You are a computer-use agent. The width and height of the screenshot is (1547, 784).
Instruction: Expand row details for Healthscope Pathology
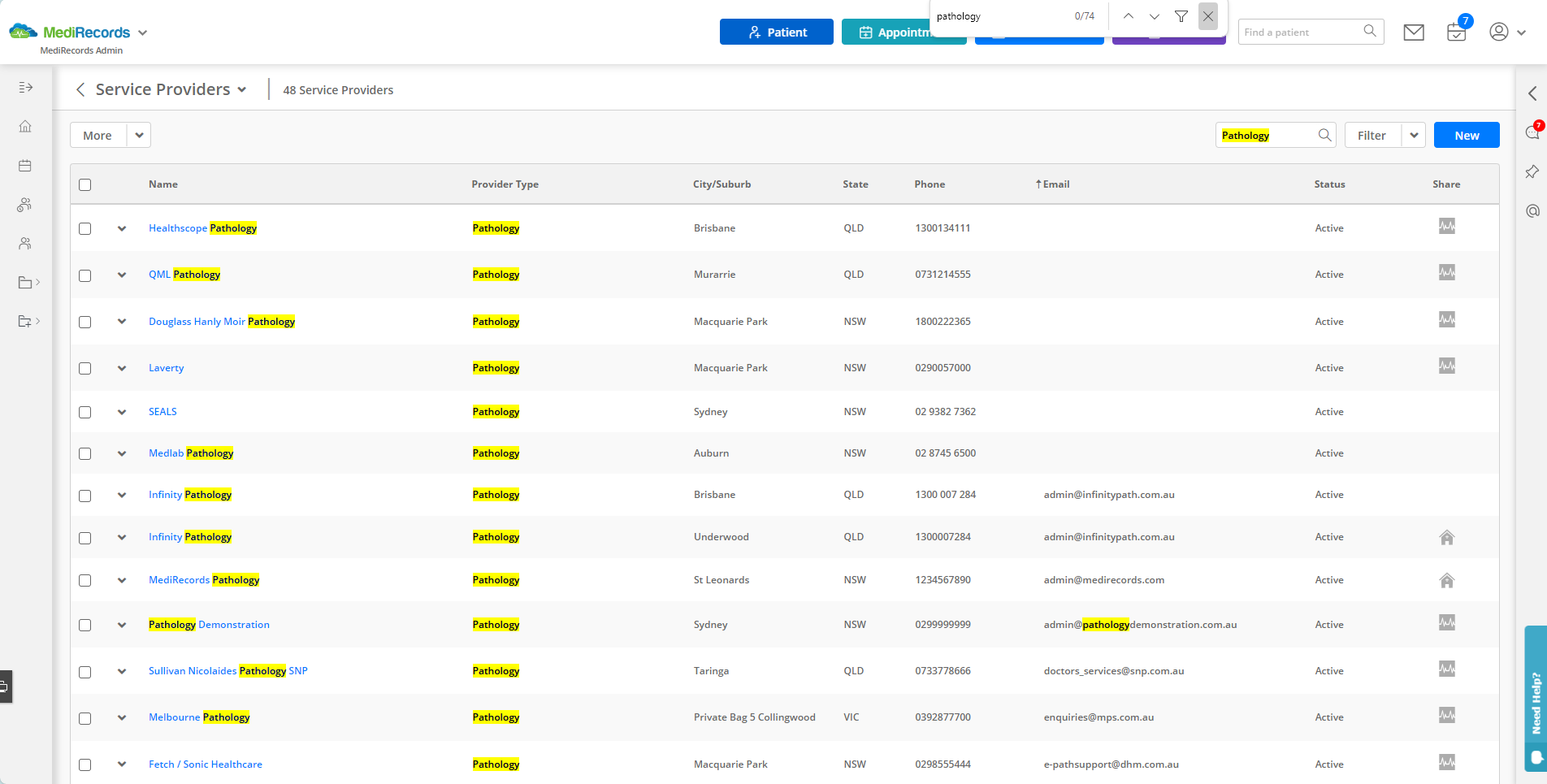(122, 228)
